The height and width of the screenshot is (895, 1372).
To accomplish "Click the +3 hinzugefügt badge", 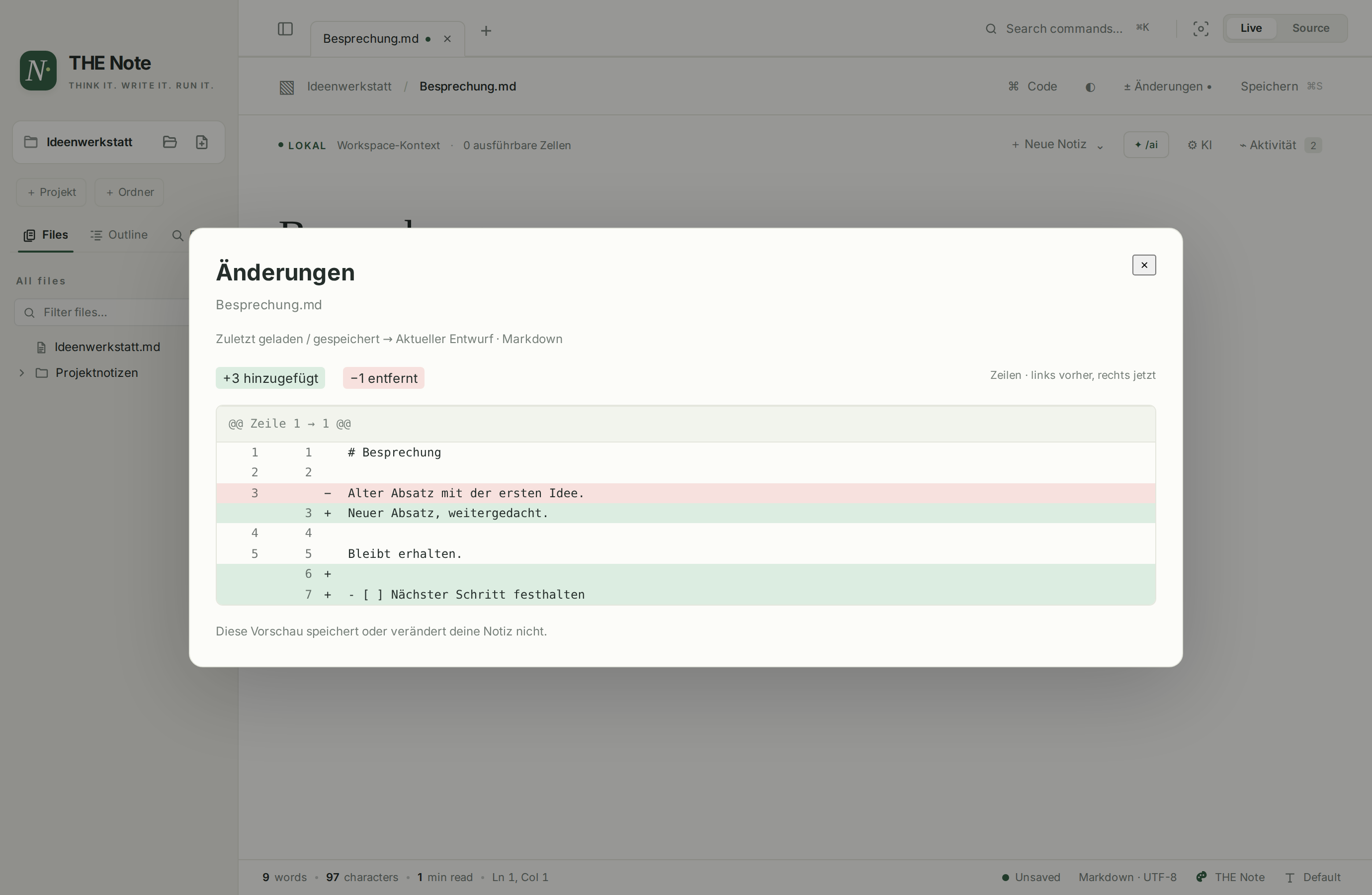I will pyautogui.click(x=270, y=378).
